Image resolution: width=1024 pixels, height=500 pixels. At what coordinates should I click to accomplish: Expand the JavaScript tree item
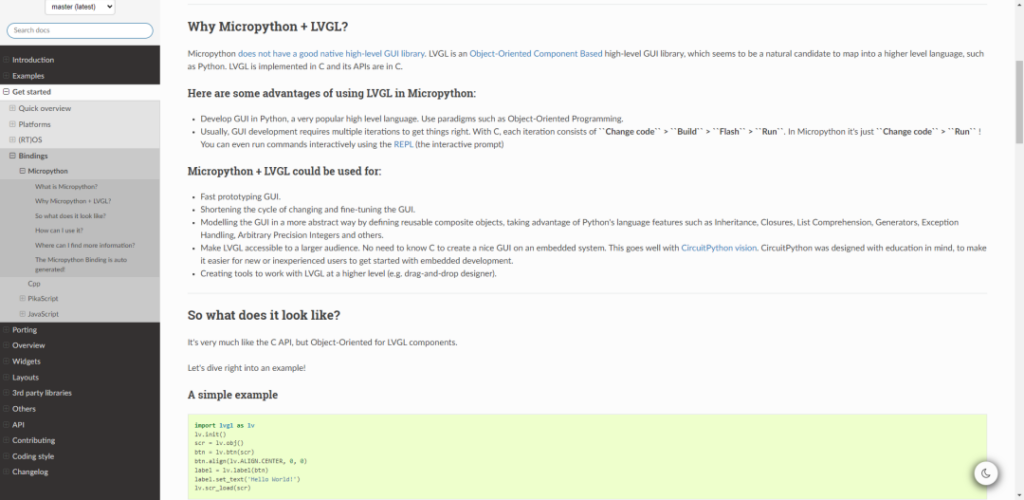(21, 314)
